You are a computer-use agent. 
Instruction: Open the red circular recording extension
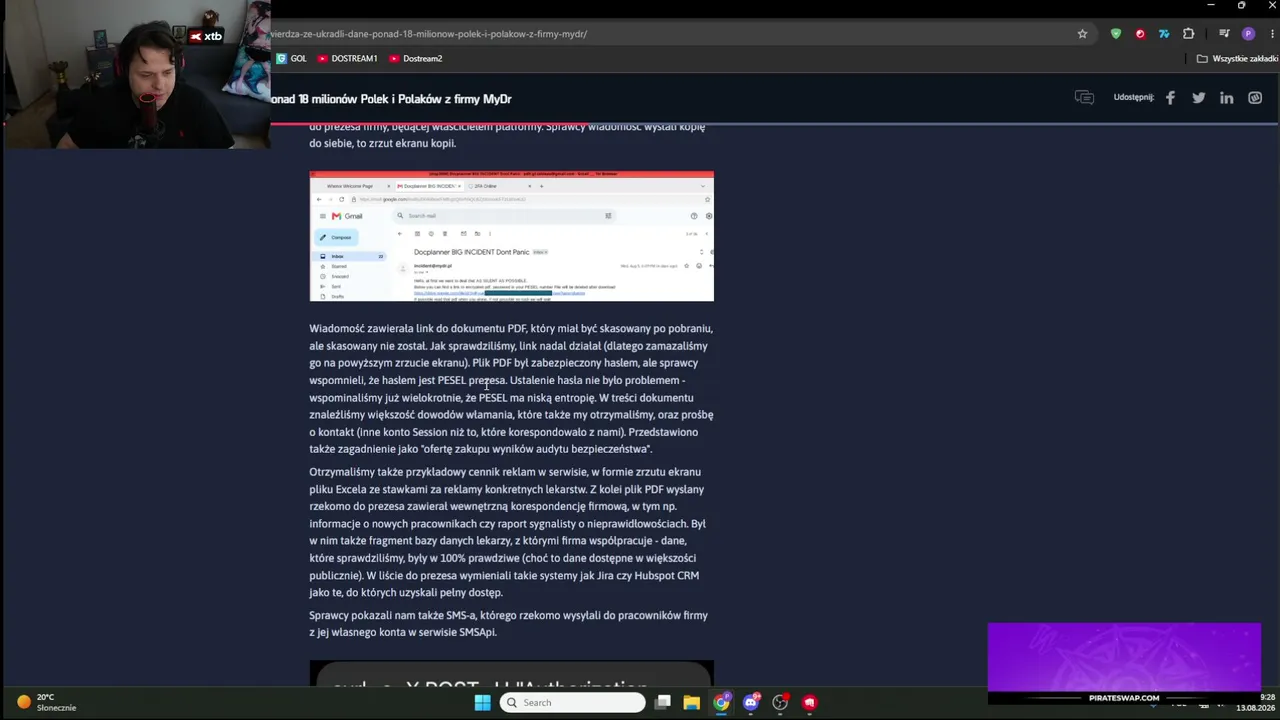click(1140, 34)
